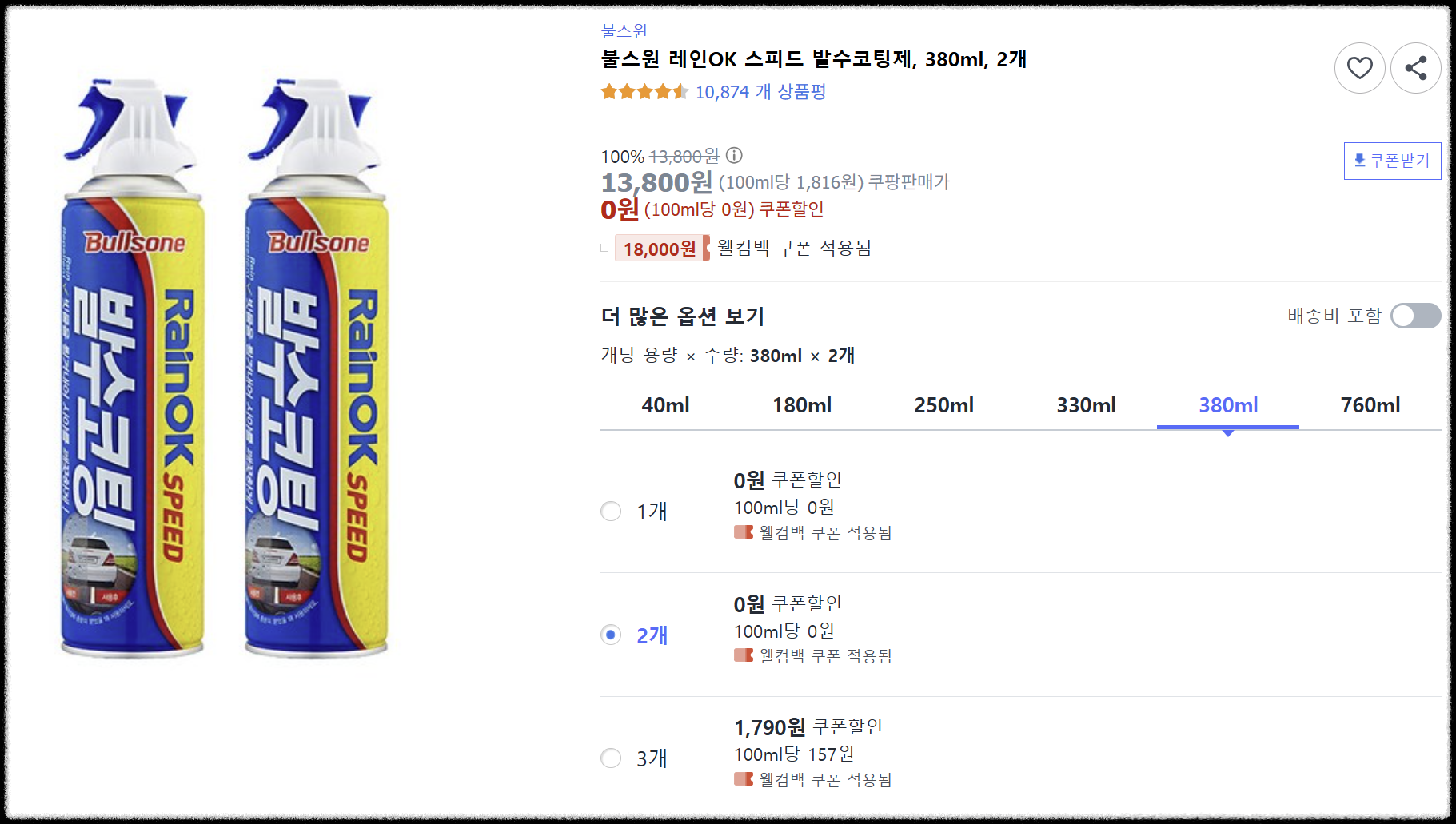Click the 쿠폰받기 button
This screenshot has width=1456, height=824.
click(1392, 161)
